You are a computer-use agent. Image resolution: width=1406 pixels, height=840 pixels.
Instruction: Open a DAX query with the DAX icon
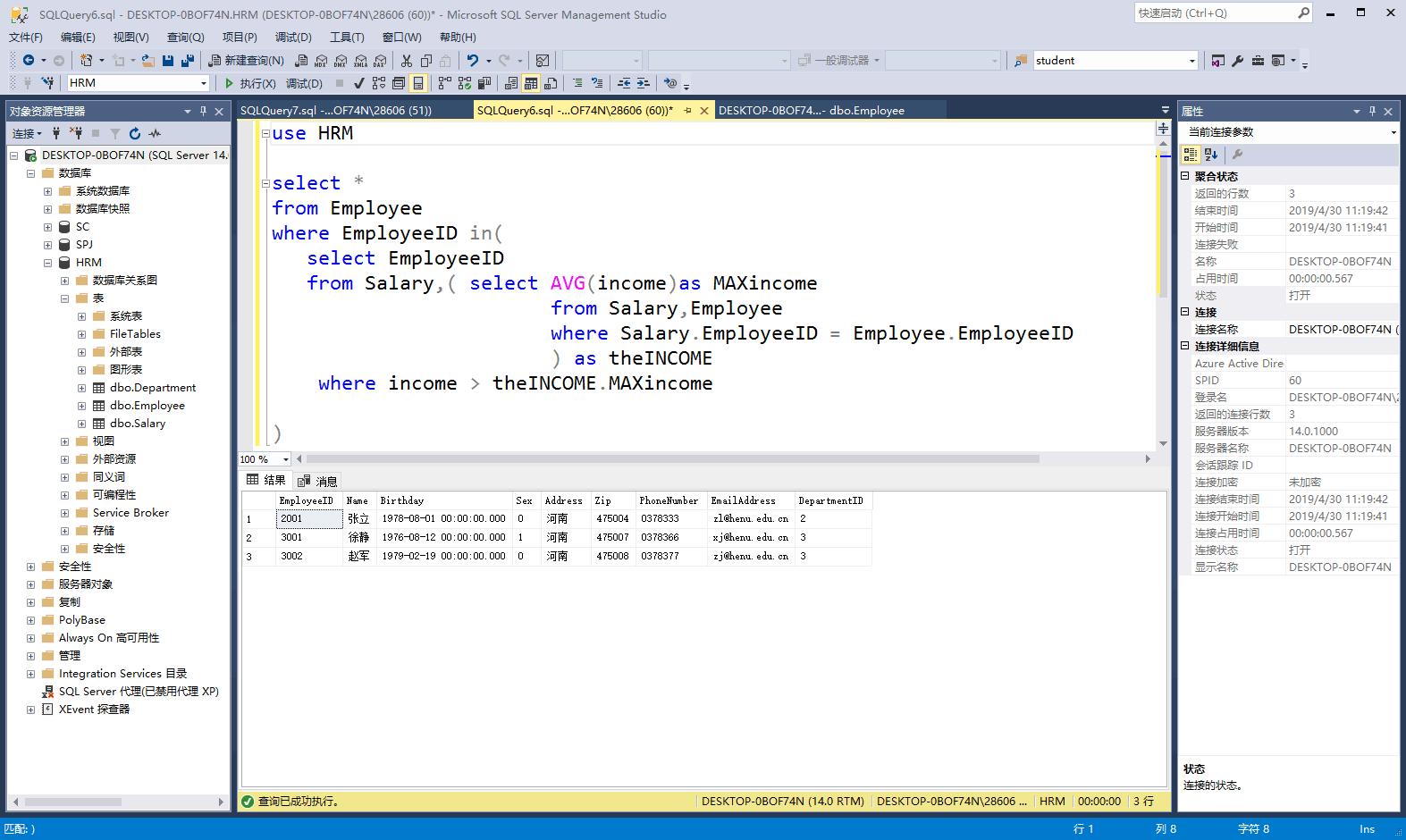click(x=380, y=60)
